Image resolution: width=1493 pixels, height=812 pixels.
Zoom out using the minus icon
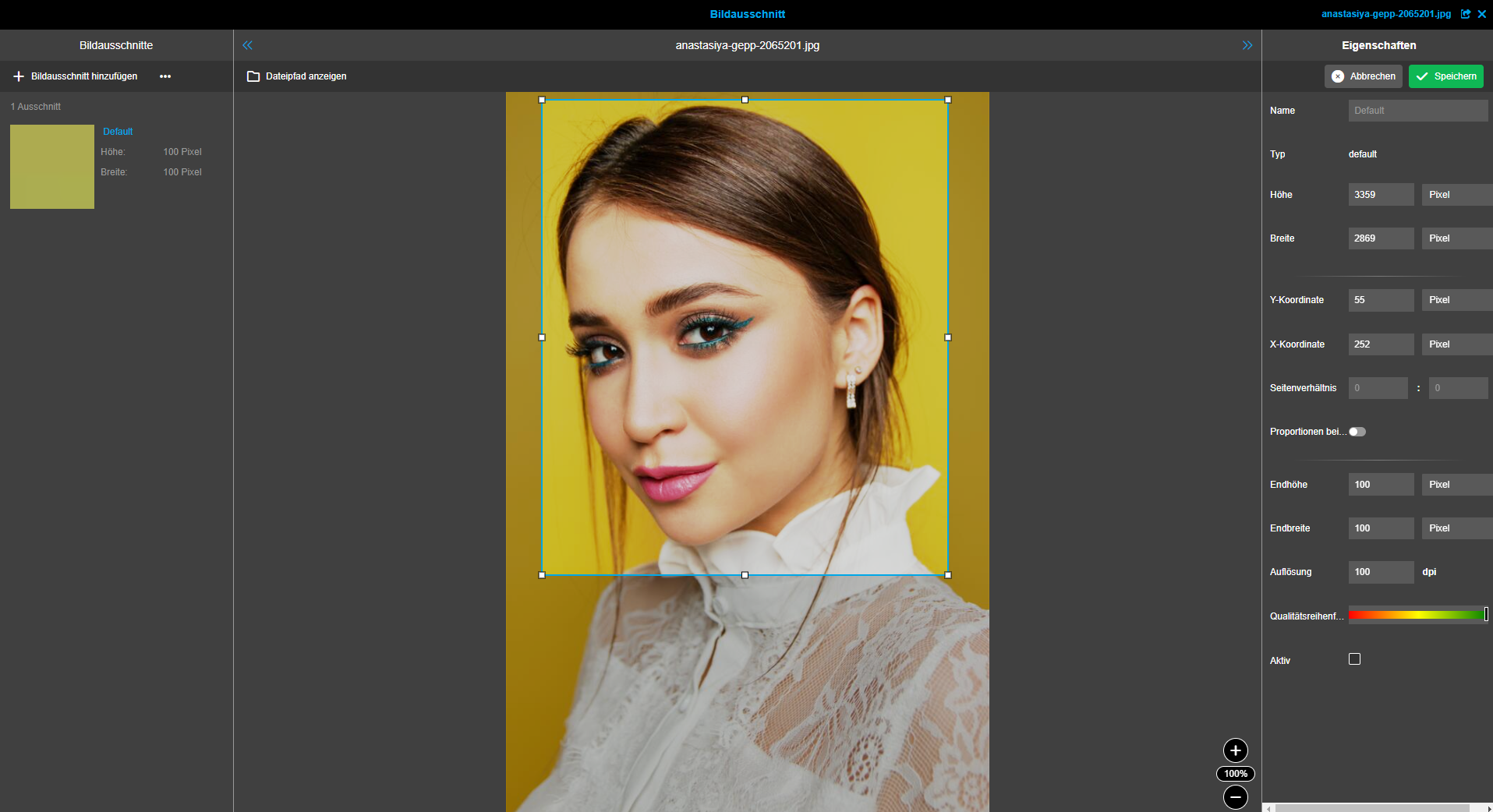[x=1235, y=797]
